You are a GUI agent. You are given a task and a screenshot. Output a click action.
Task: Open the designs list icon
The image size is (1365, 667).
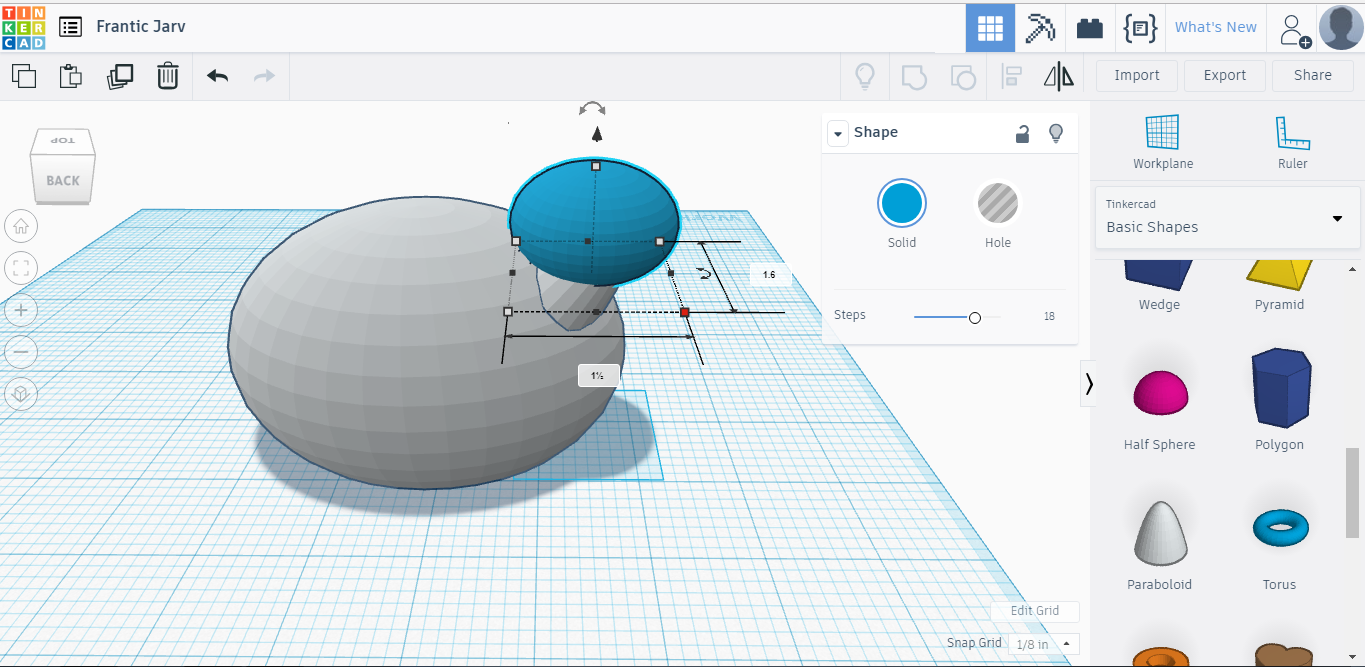pos(70,27)
